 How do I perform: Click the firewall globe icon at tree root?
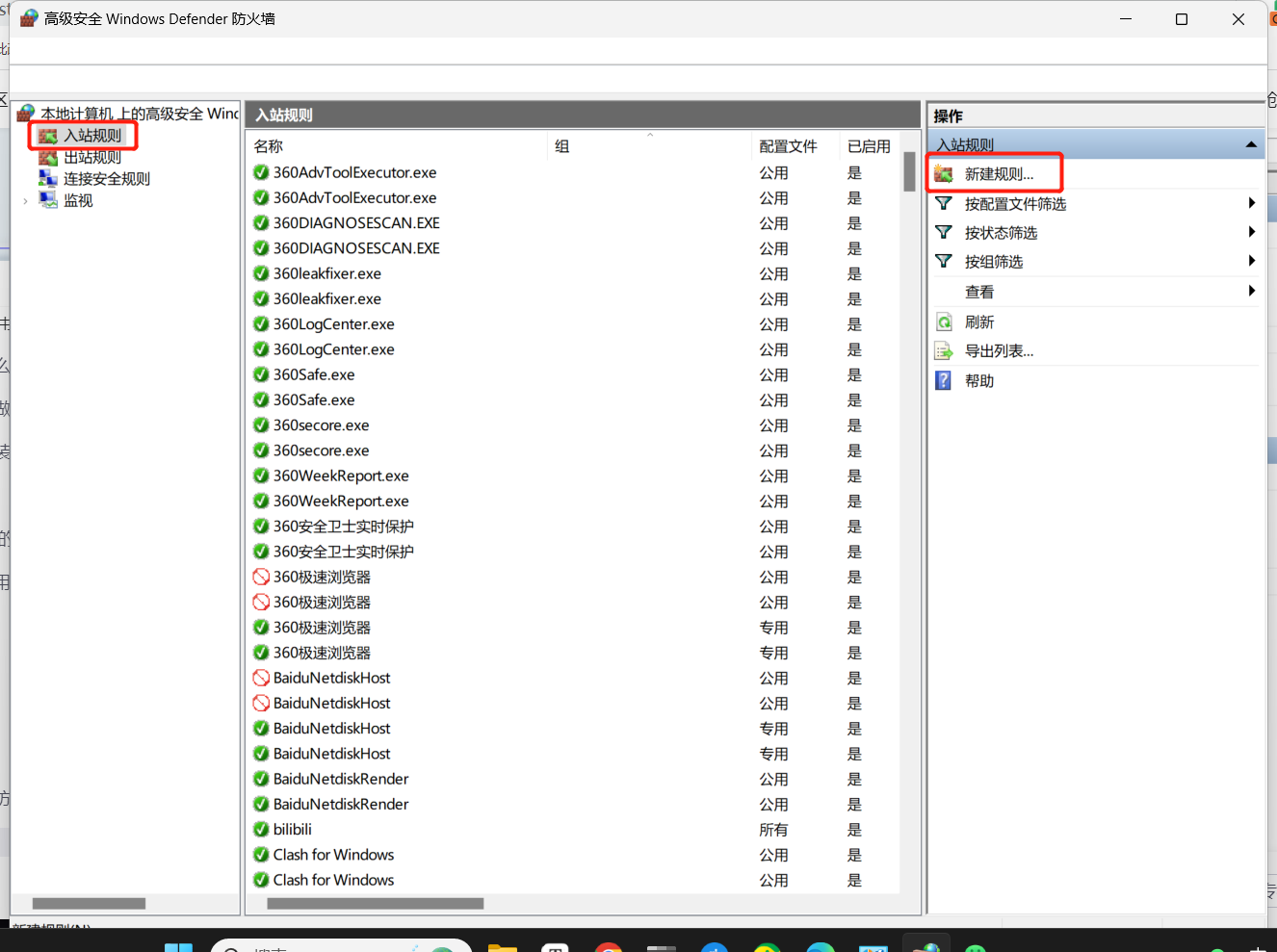[27, 114]
